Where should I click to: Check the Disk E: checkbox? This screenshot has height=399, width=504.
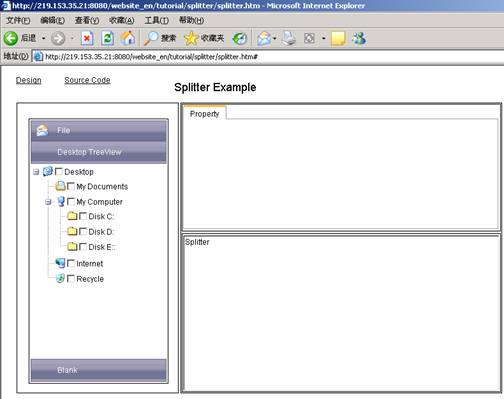[x=83, y=247]
